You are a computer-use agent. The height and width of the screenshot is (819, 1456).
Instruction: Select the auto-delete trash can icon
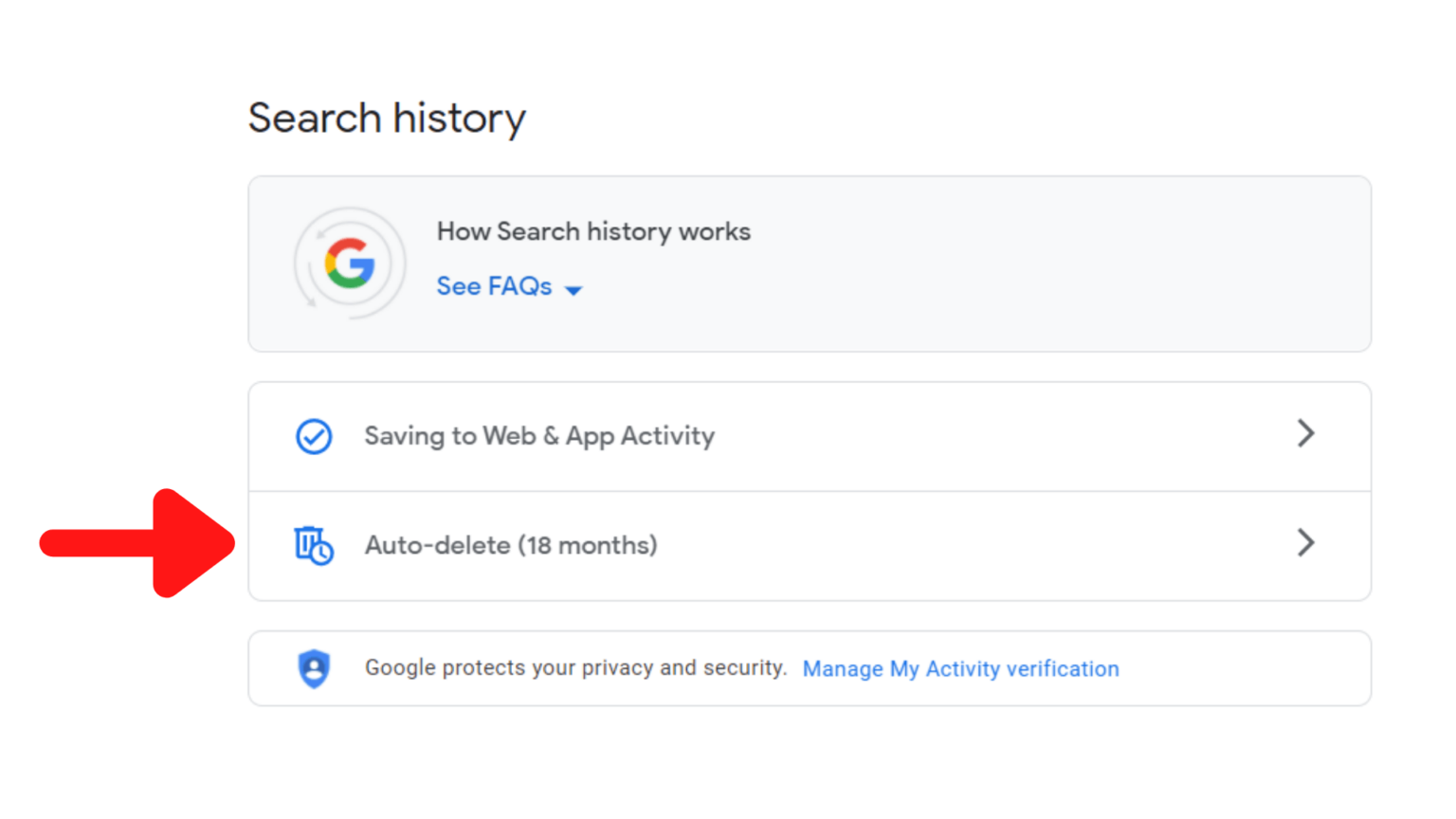click(x=308, y=540)
